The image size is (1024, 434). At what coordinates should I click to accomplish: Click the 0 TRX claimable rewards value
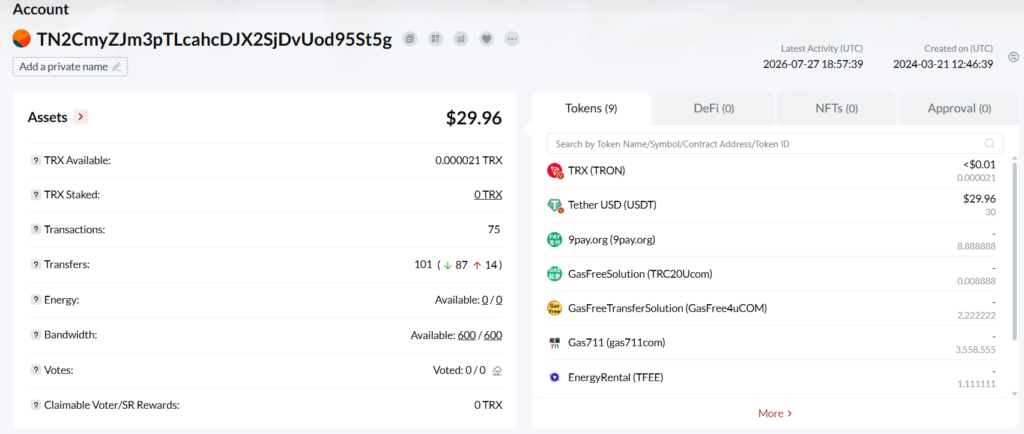488,405
